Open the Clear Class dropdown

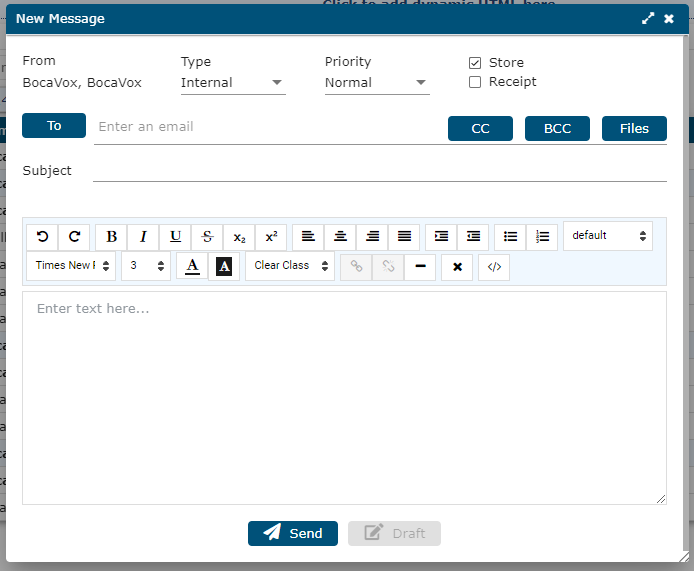tap(290, 266)
